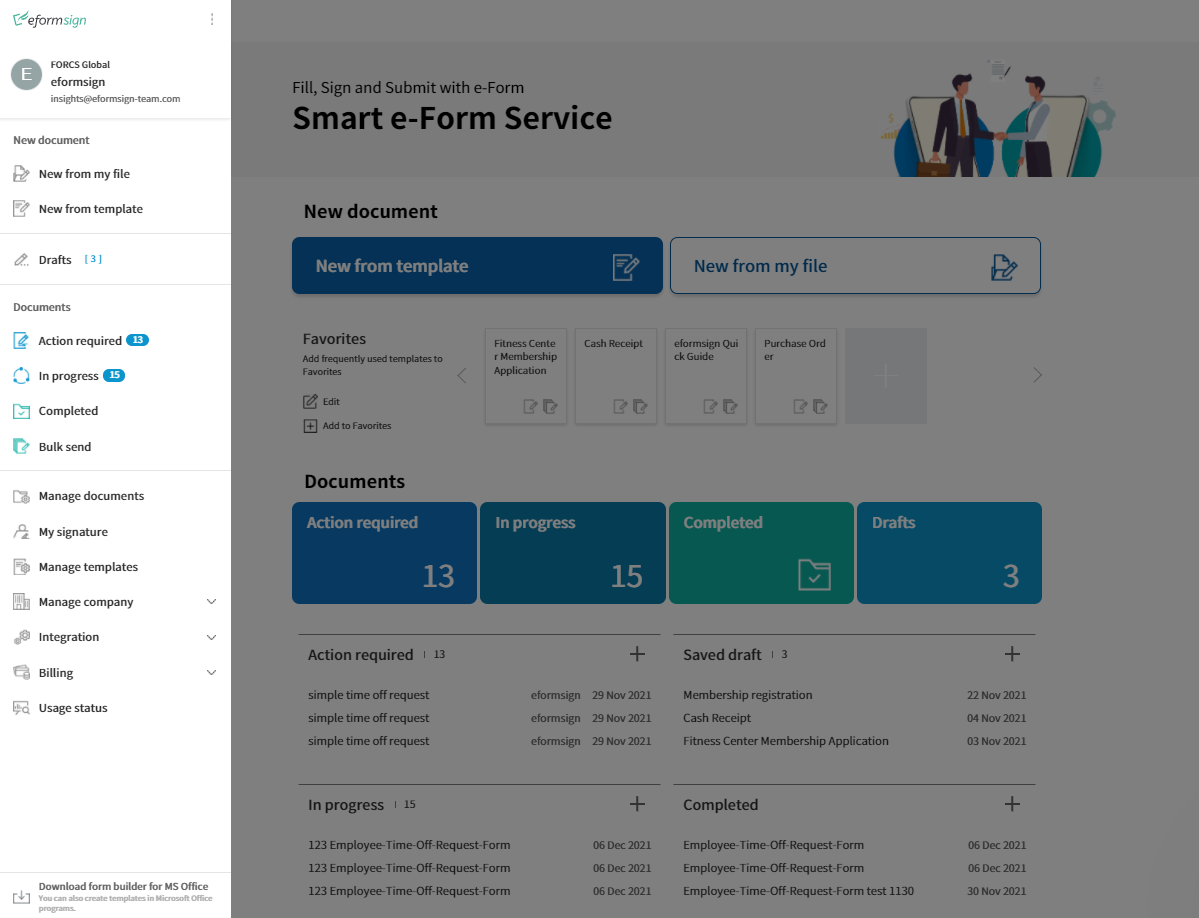Click the Action required sidebar icon

pos(21,341)
